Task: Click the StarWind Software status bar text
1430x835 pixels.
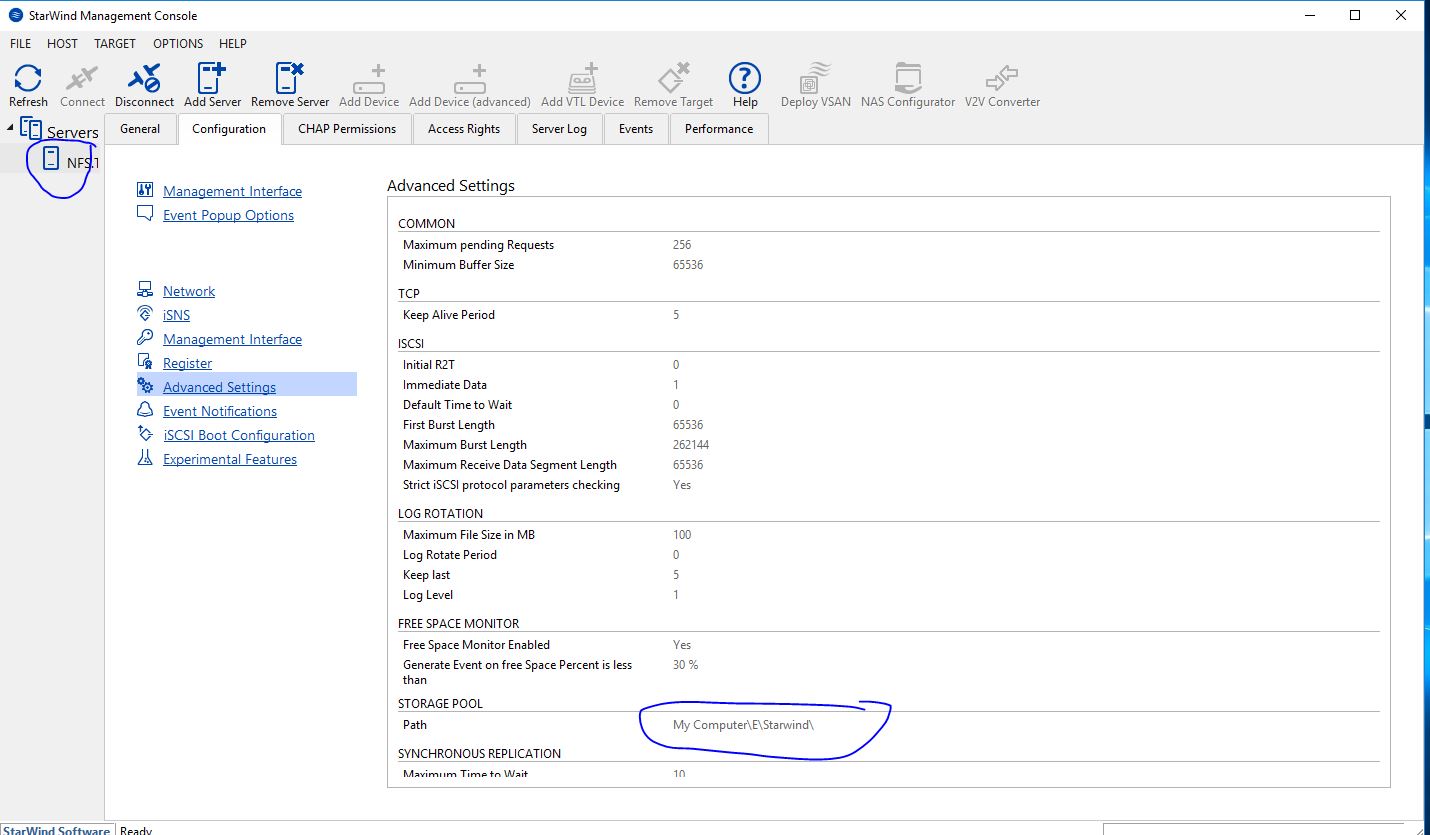Action: coord(56,830)
